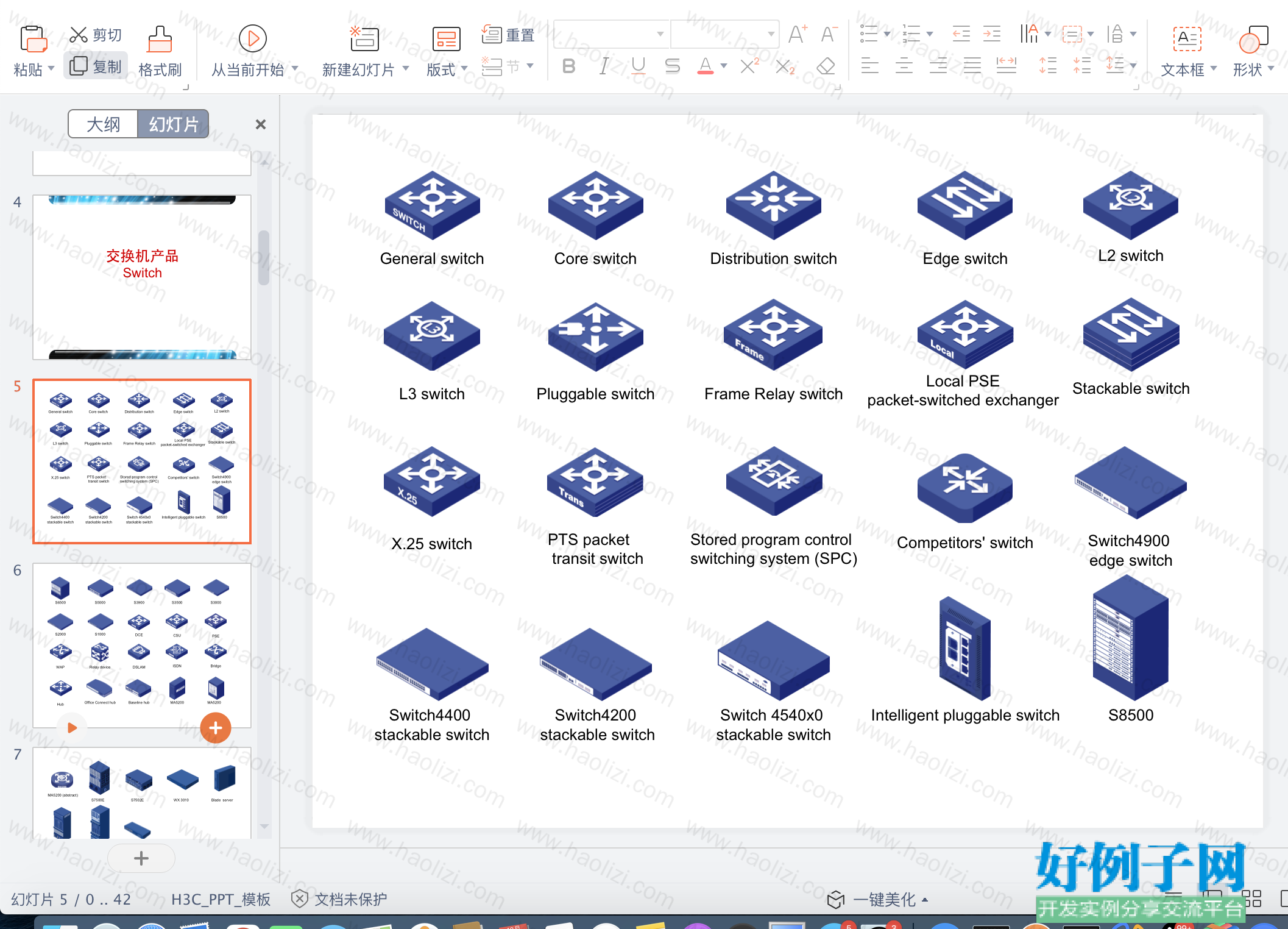The height and width of the screenshot is (929, 1288).
Task: Close the slide thumbnail panel
Action: tap(261, 124)
